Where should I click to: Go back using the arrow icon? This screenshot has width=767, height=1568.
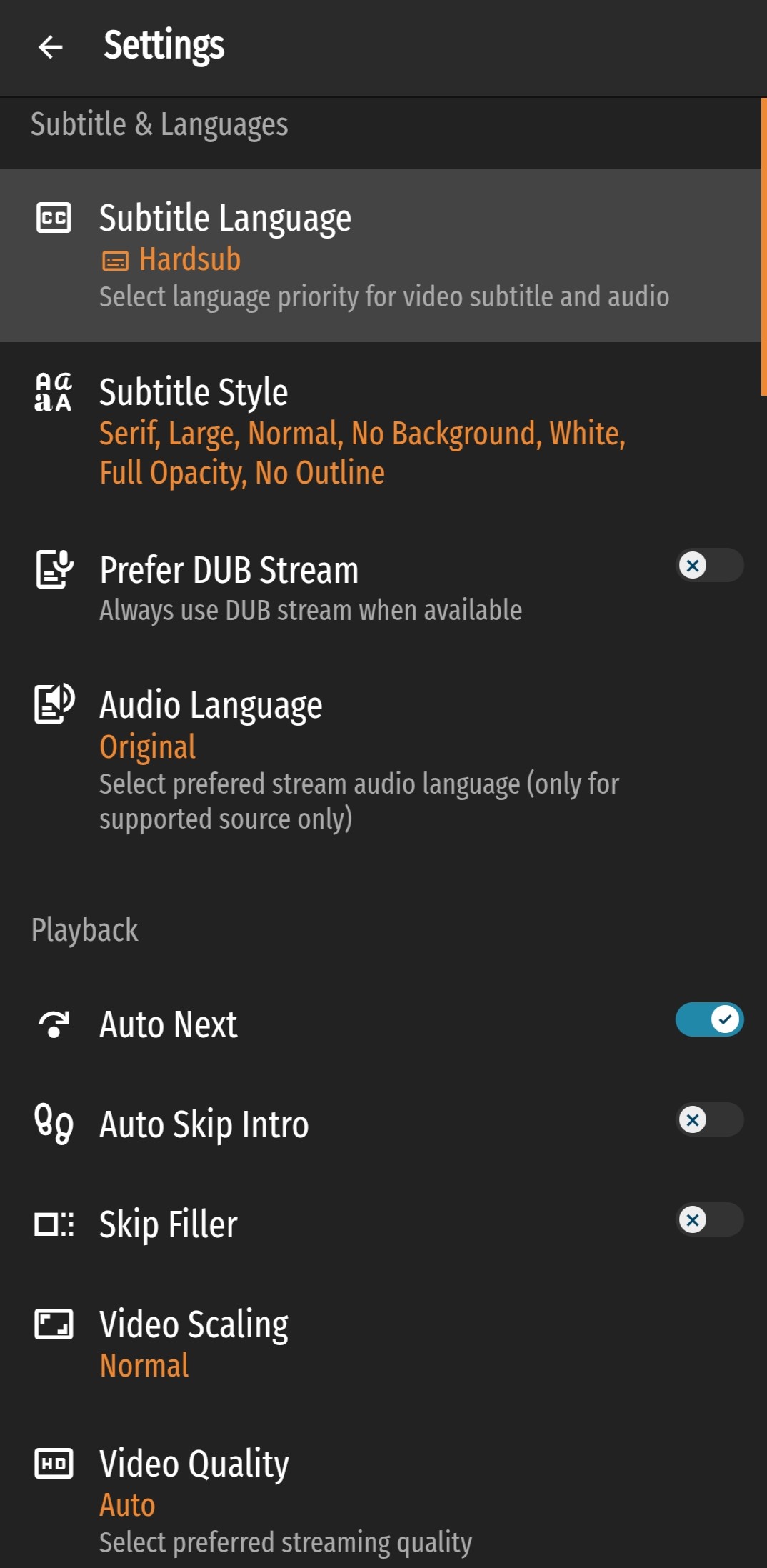coord(51,47)
